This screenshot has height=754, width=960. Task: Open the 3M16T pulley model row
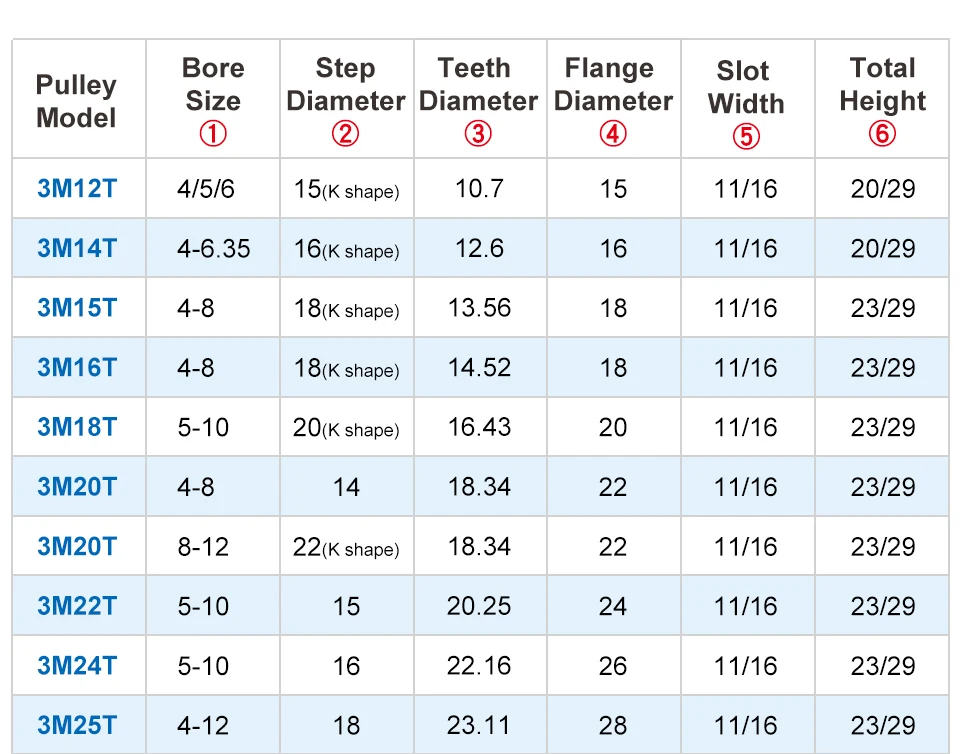coord(77,367)
